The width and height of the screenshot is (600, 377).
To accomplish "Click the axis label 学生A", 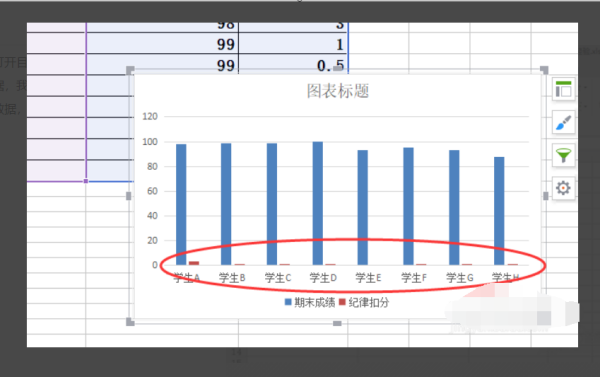I will (x=186, y=278).
